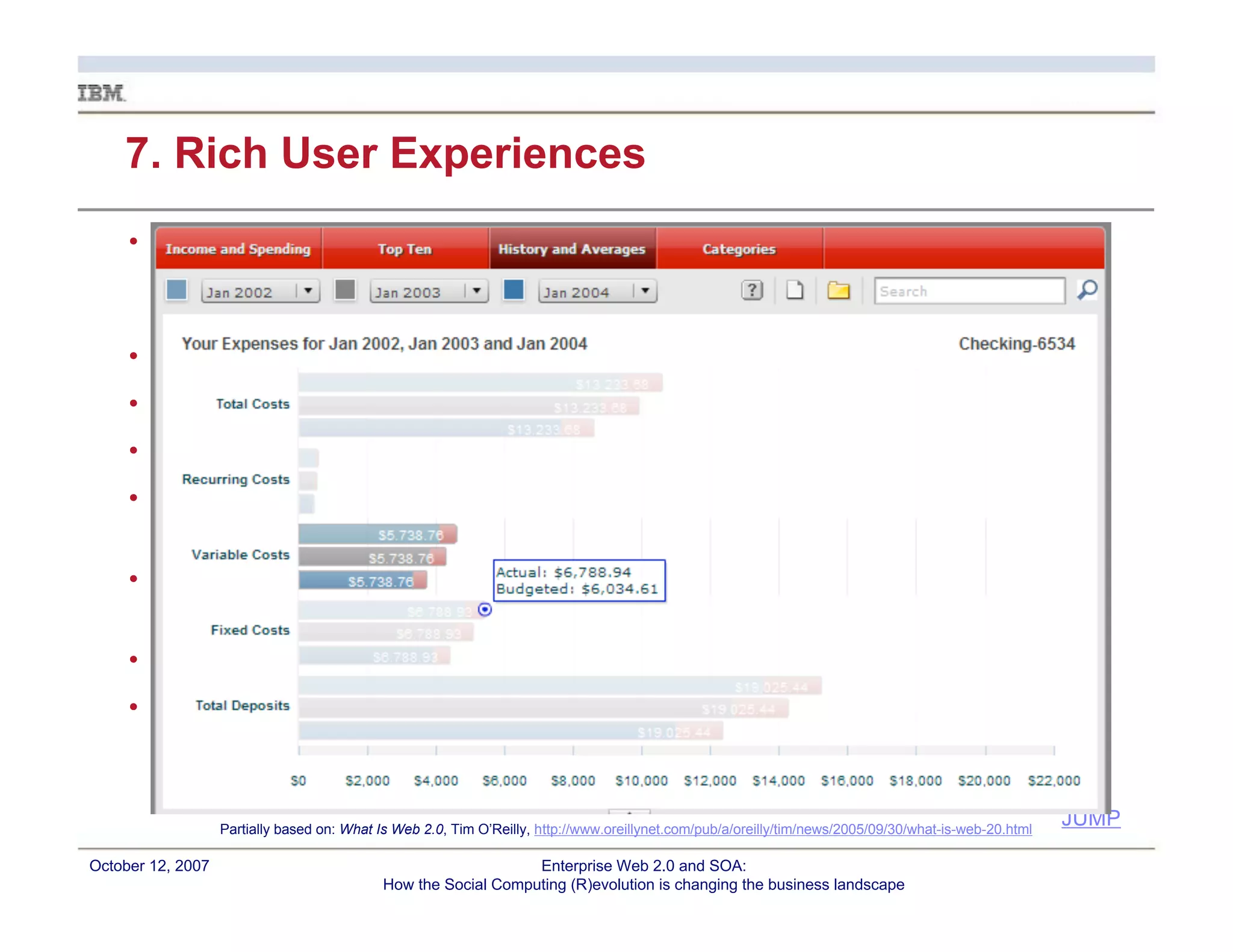1233x952 pixels.
Task: Click the $22,000 axis label
Action: 1054,780
